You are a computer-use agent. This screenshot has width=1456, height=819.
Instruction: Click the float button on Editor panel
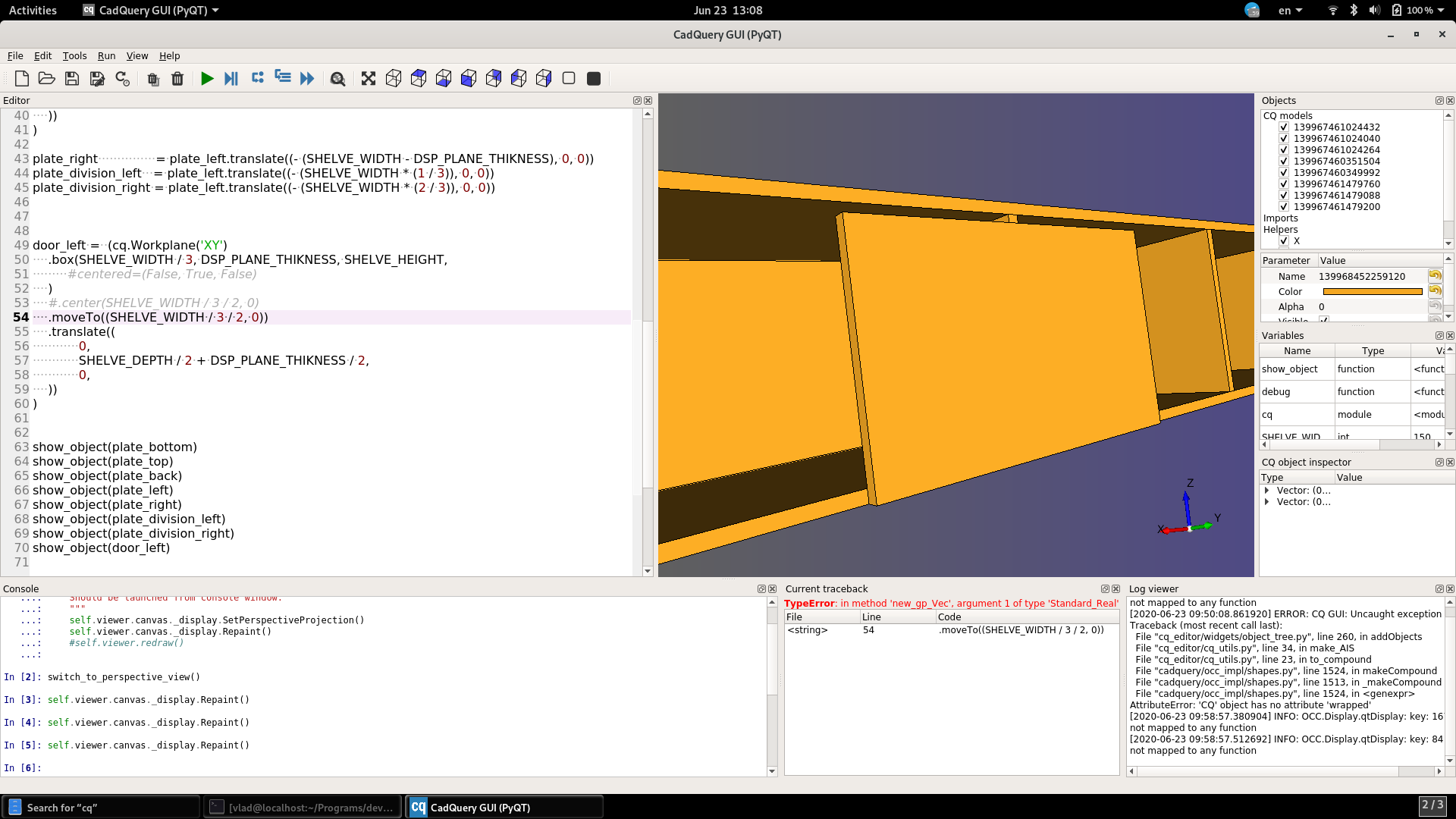(x=636, y=100)
